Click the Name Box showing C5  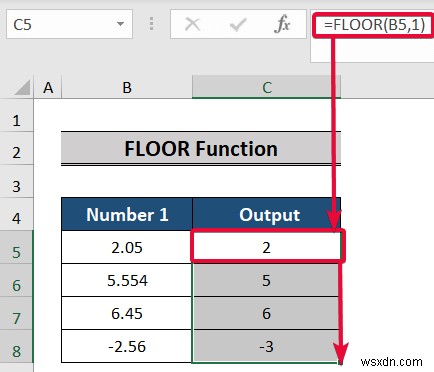69,24
